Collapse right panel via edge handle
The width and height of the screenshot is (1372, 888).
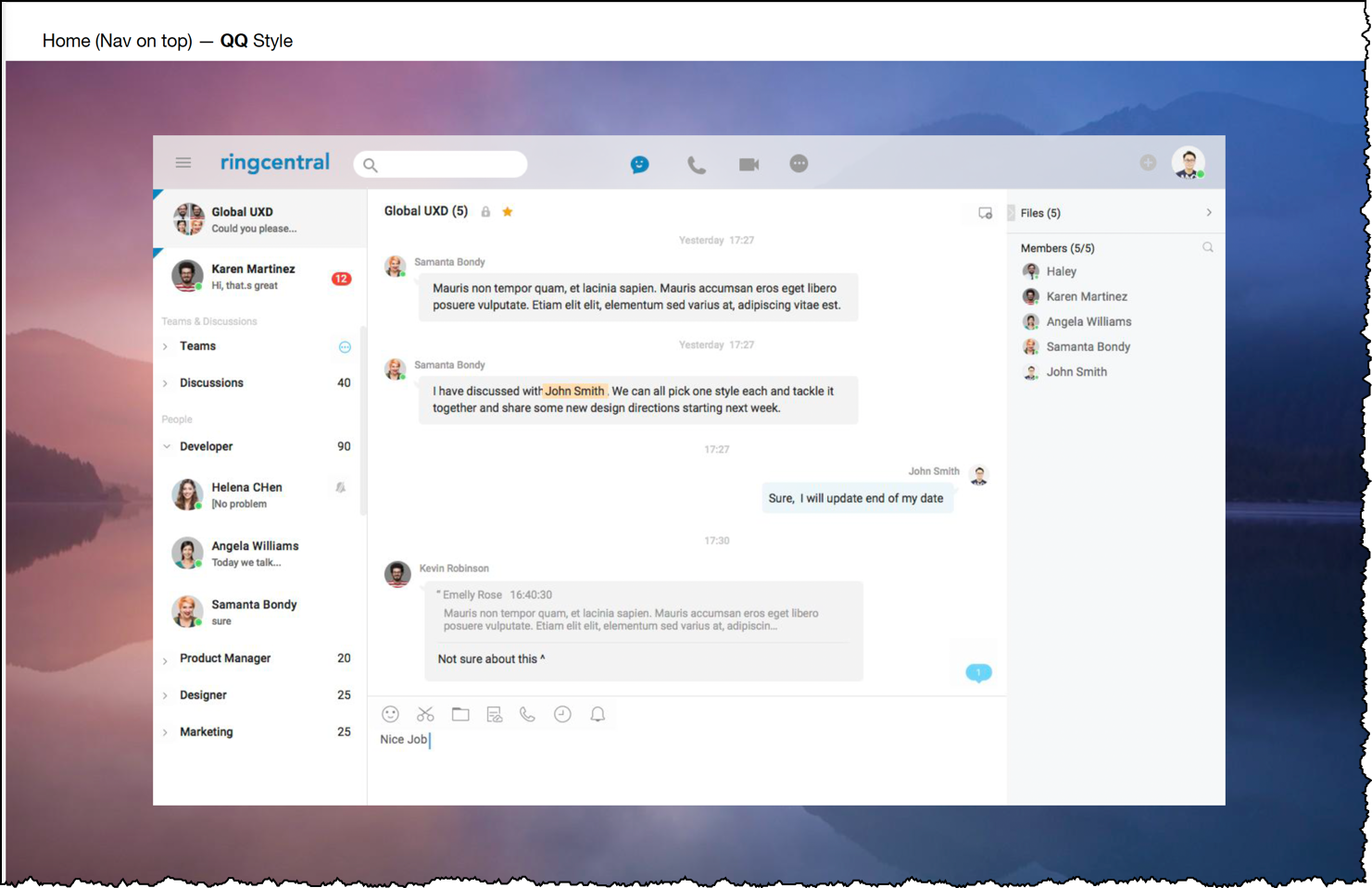[1011, 213]
